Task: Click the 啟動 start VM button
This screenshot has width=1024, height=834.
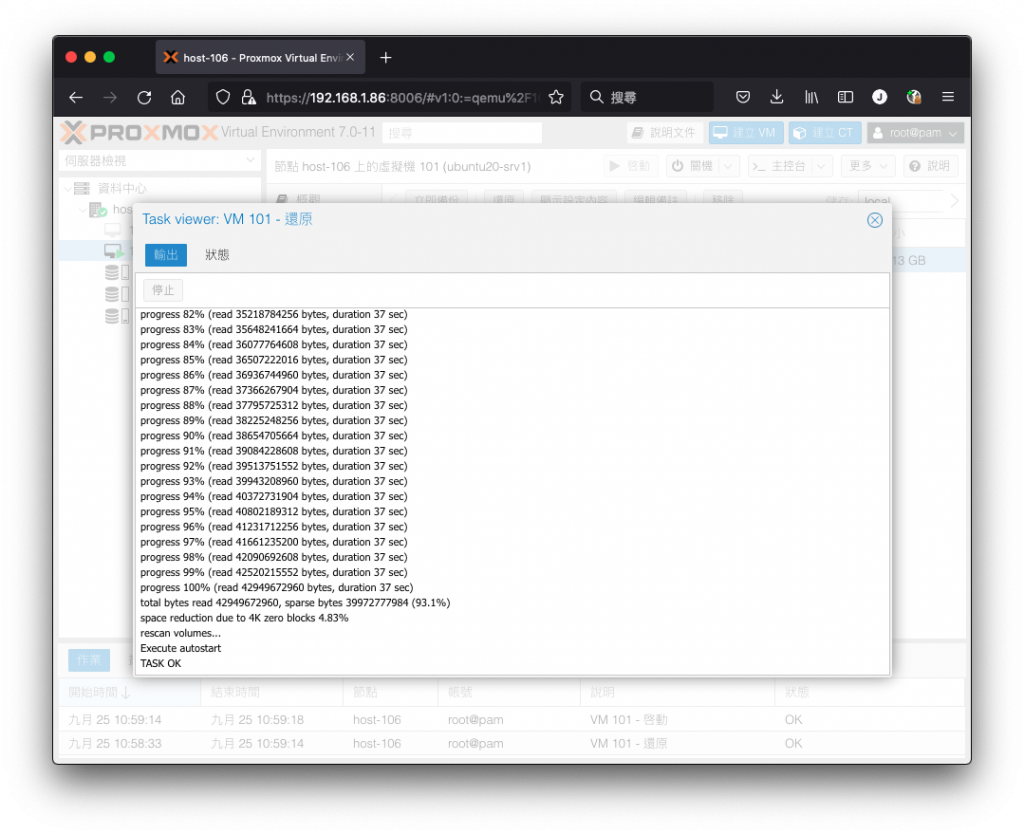Action: click(x=630, y=167)
